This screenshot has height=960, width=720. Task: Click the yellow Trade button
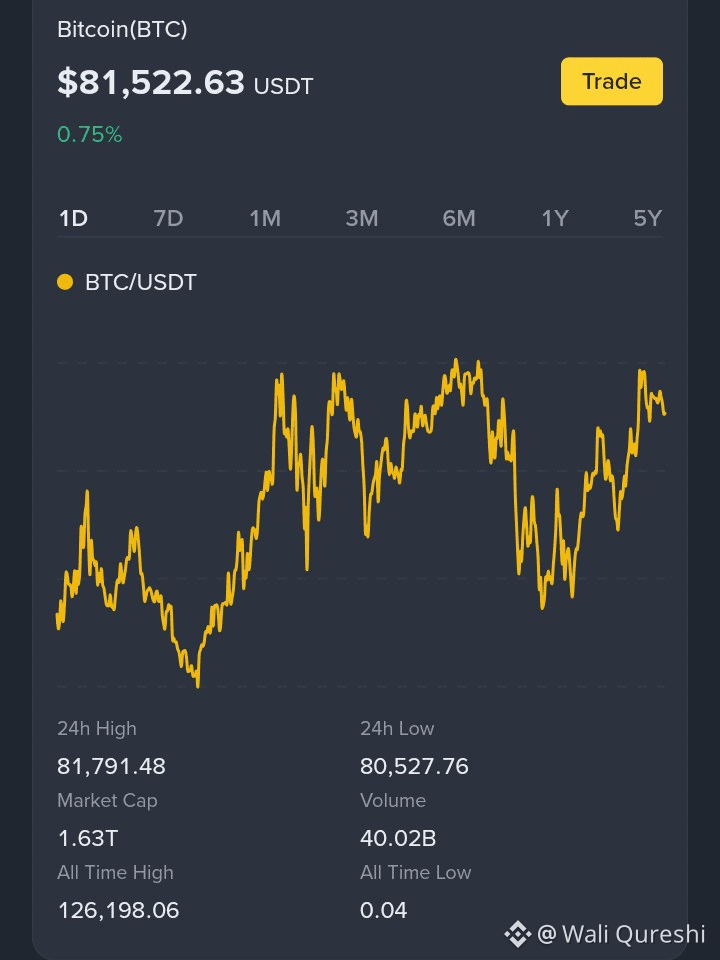pyautogui.click(x=612, y=81)
